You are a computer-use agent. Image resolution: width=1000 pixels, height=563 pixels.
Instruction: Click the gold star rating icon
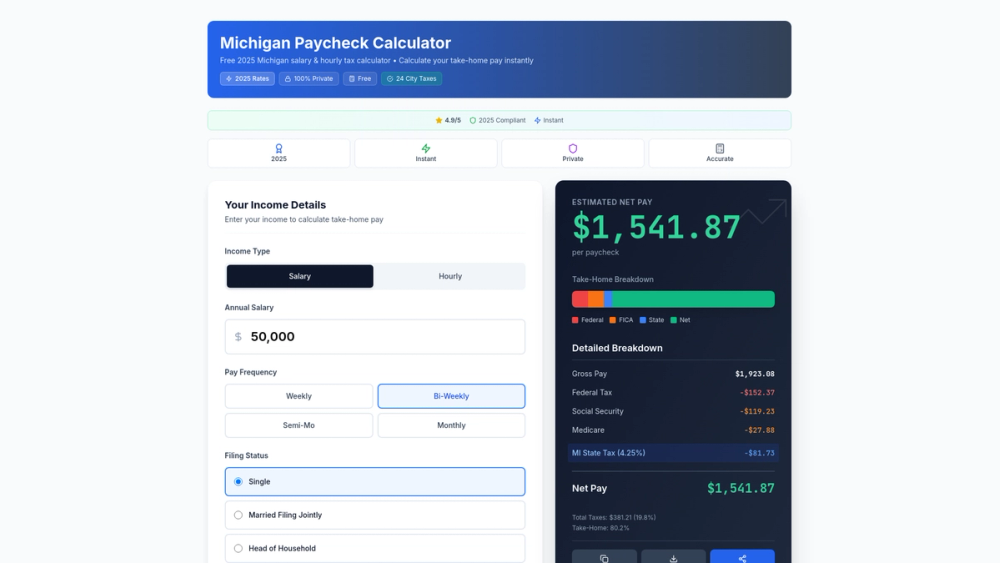(x=439, y=120)
